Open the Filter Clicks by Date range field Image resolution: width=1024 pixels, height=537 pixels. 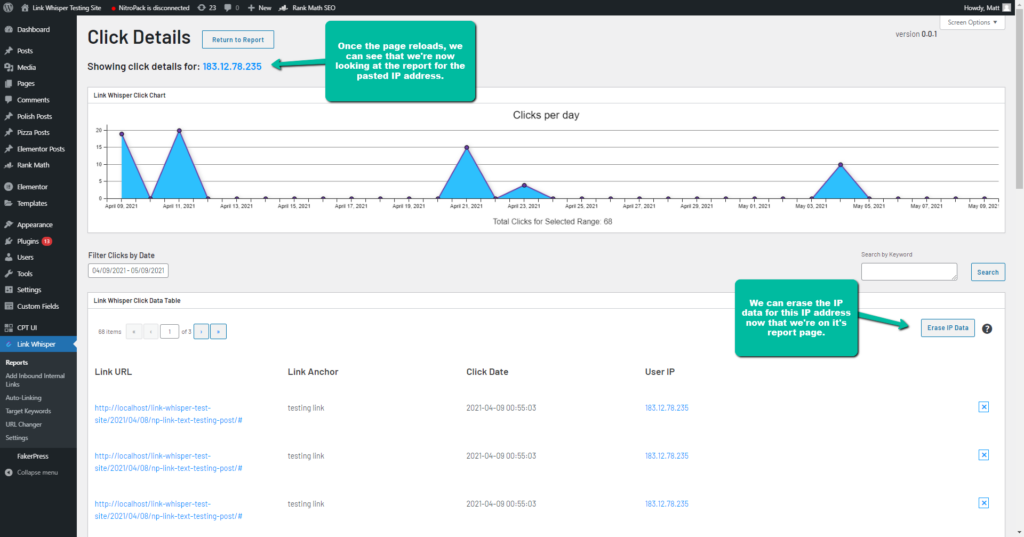pos(128,270)
